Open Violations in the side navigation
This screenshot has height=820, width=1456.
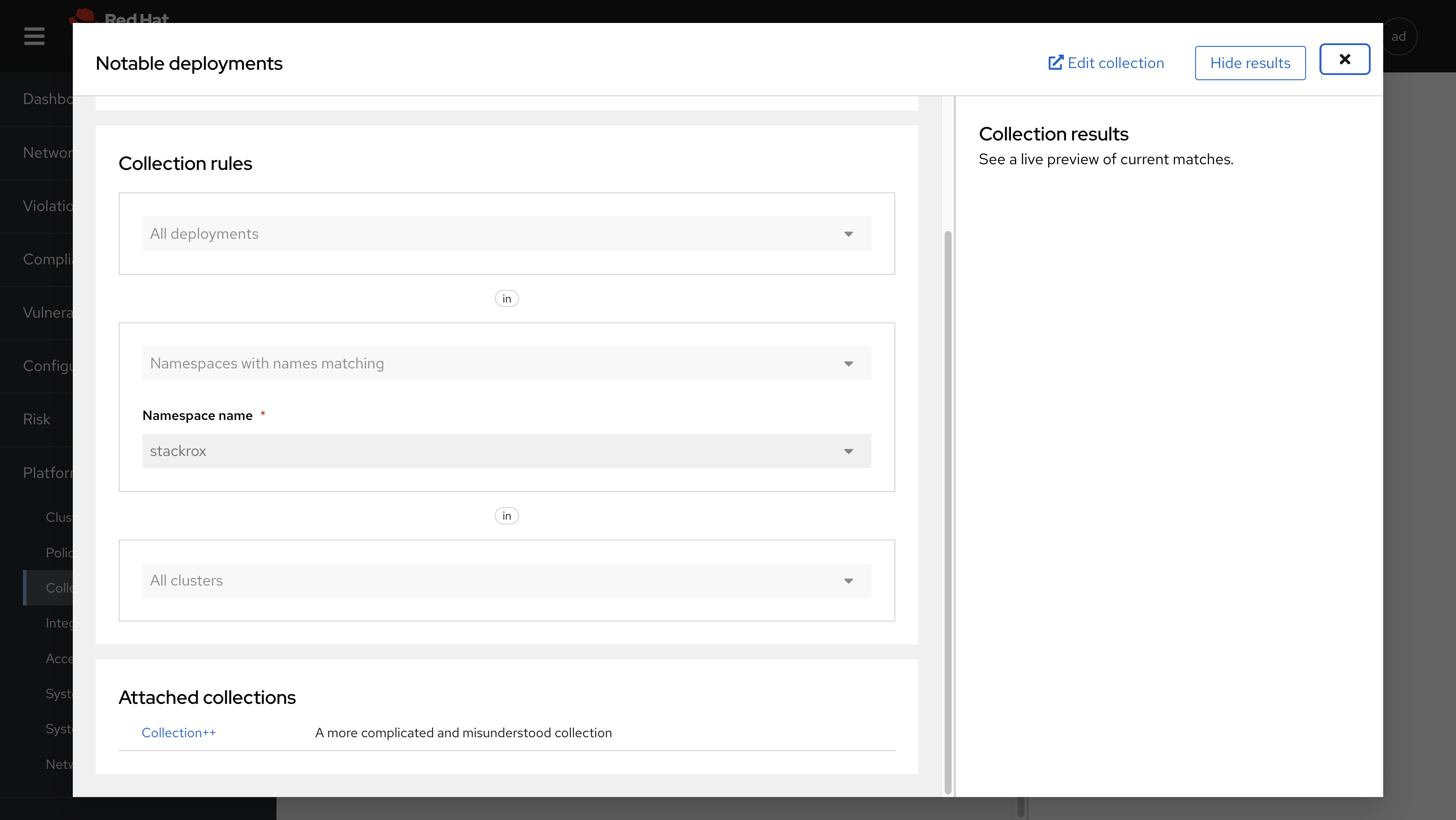pos(48,206)
